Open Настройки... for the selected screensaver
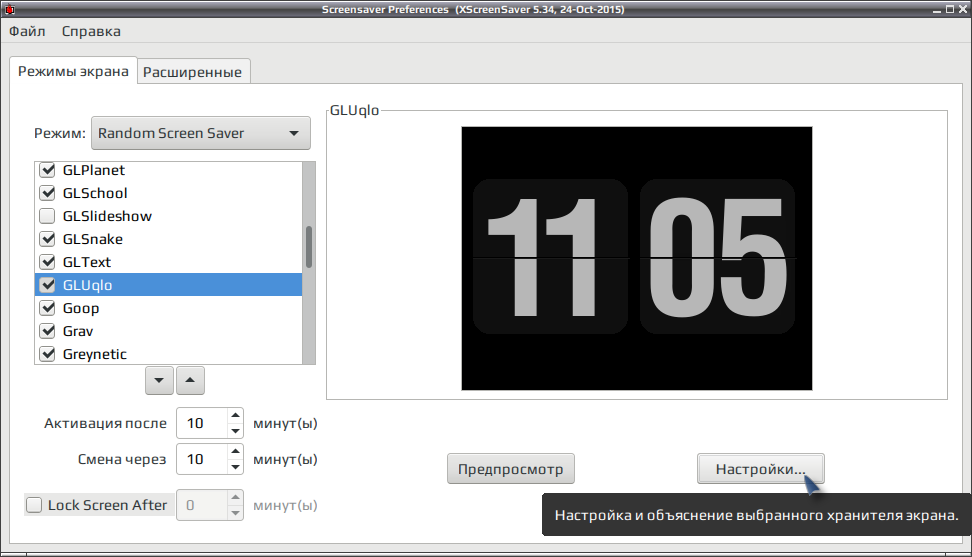 coord(761,469)
